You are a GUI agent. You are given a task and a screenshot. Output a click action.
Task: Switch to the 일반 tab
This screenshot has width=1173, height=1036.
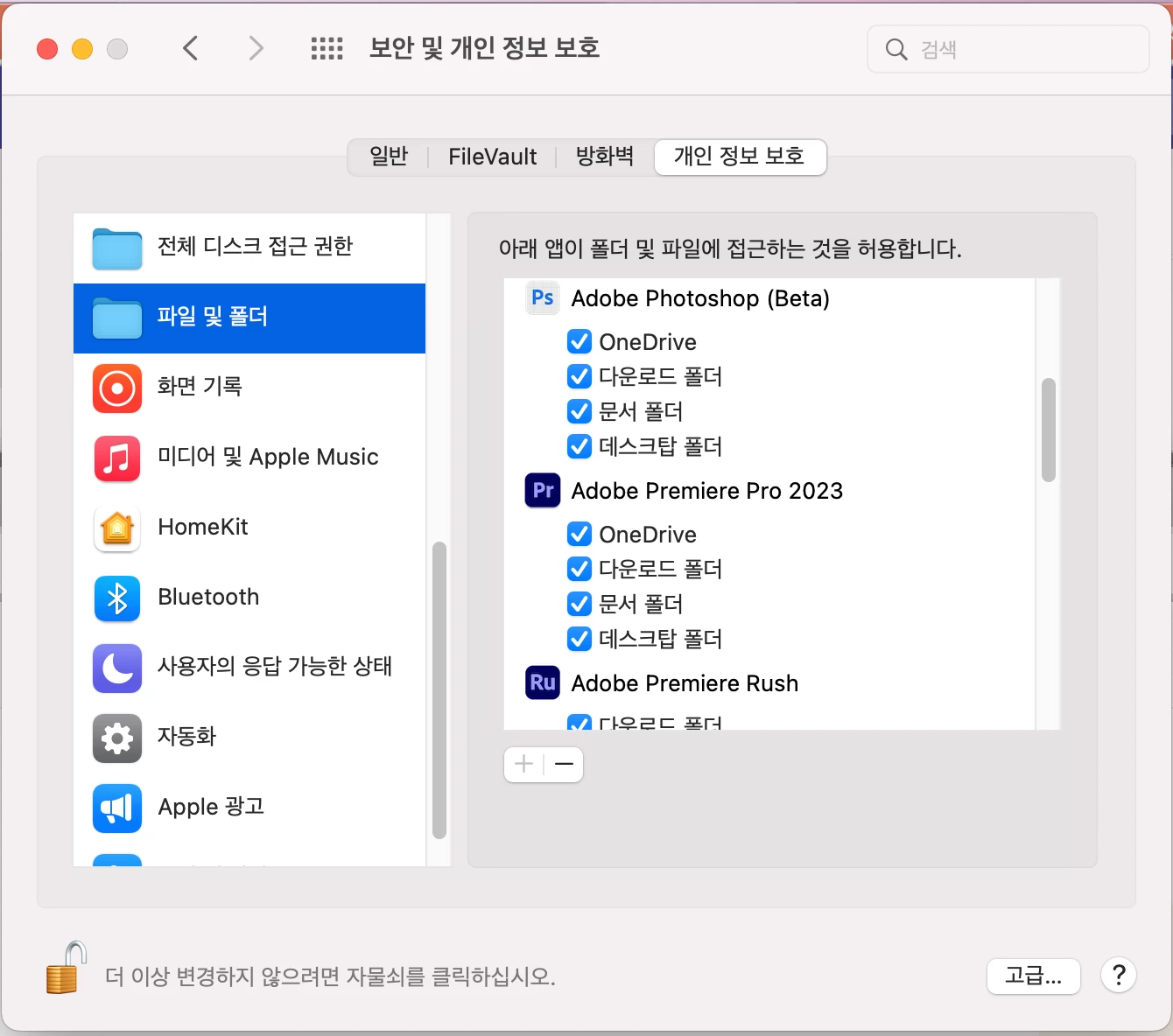click(389, 157)
